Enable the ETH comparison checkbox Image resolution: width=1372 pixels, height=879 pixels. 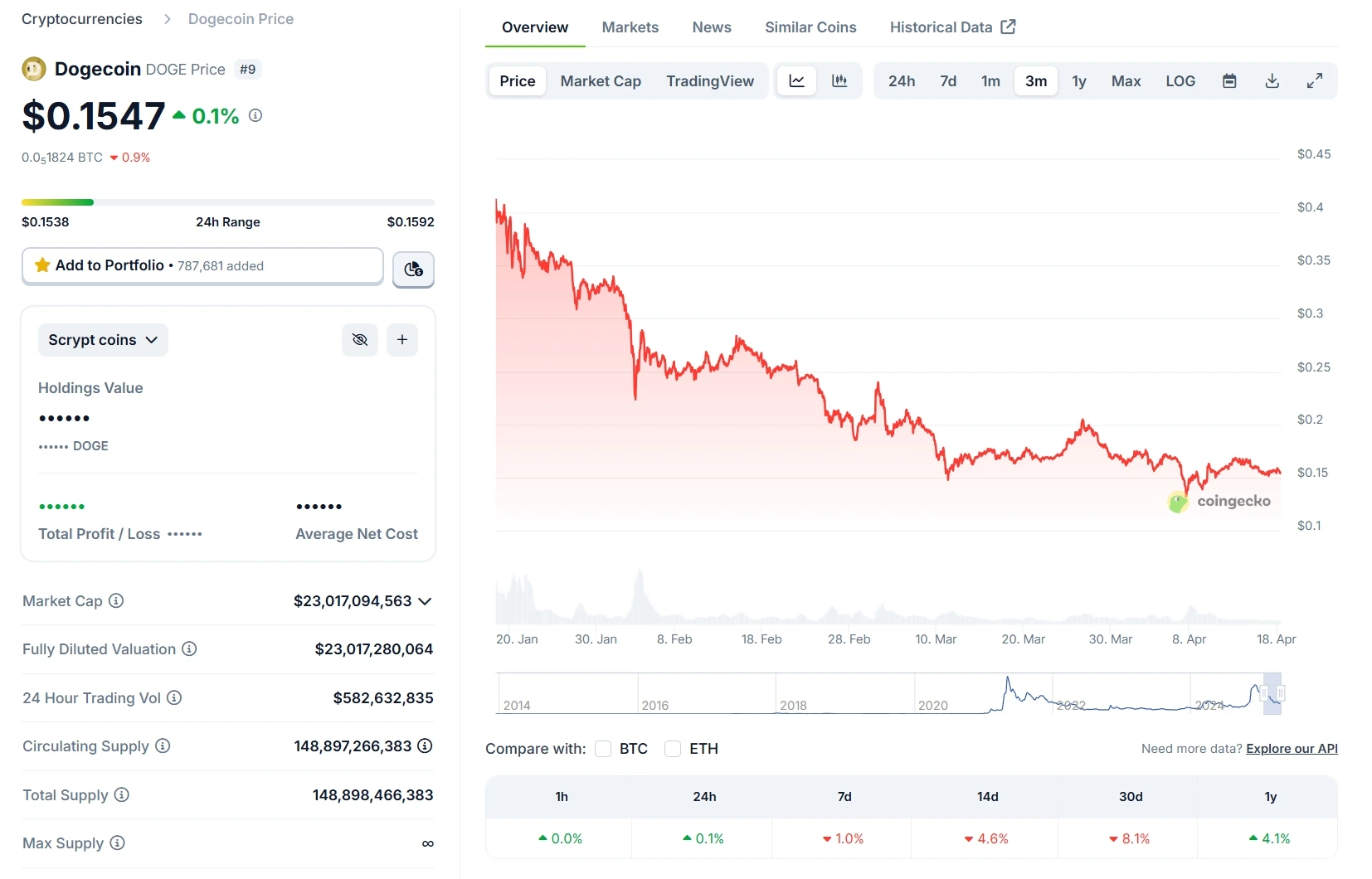[x=672, y=748]
